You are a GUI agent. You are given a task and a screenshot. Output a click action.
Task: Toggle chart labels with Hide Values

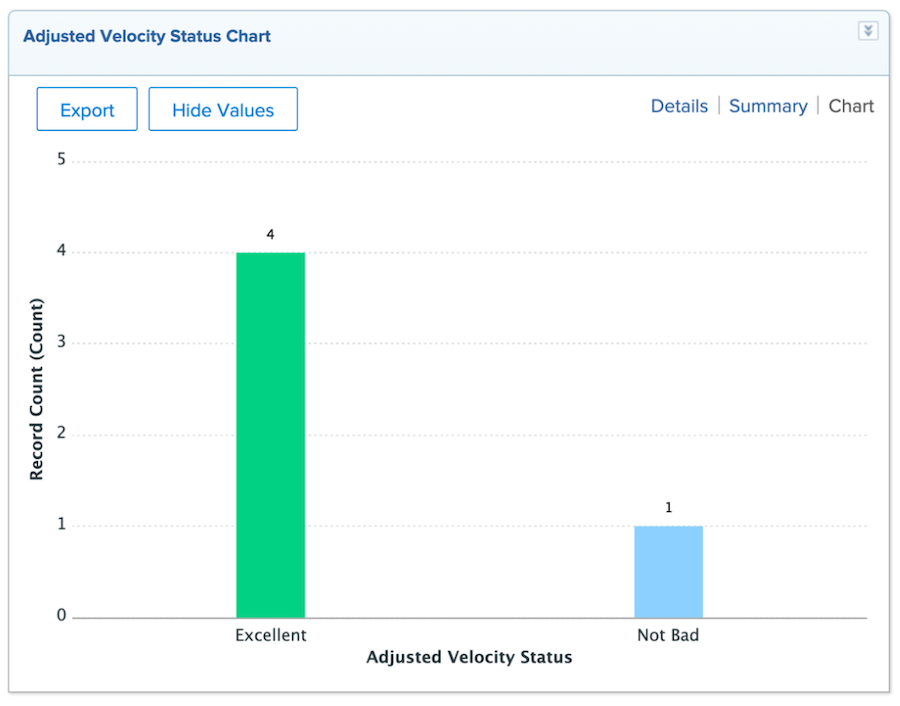pyautogui.click(x=223, y=110)
